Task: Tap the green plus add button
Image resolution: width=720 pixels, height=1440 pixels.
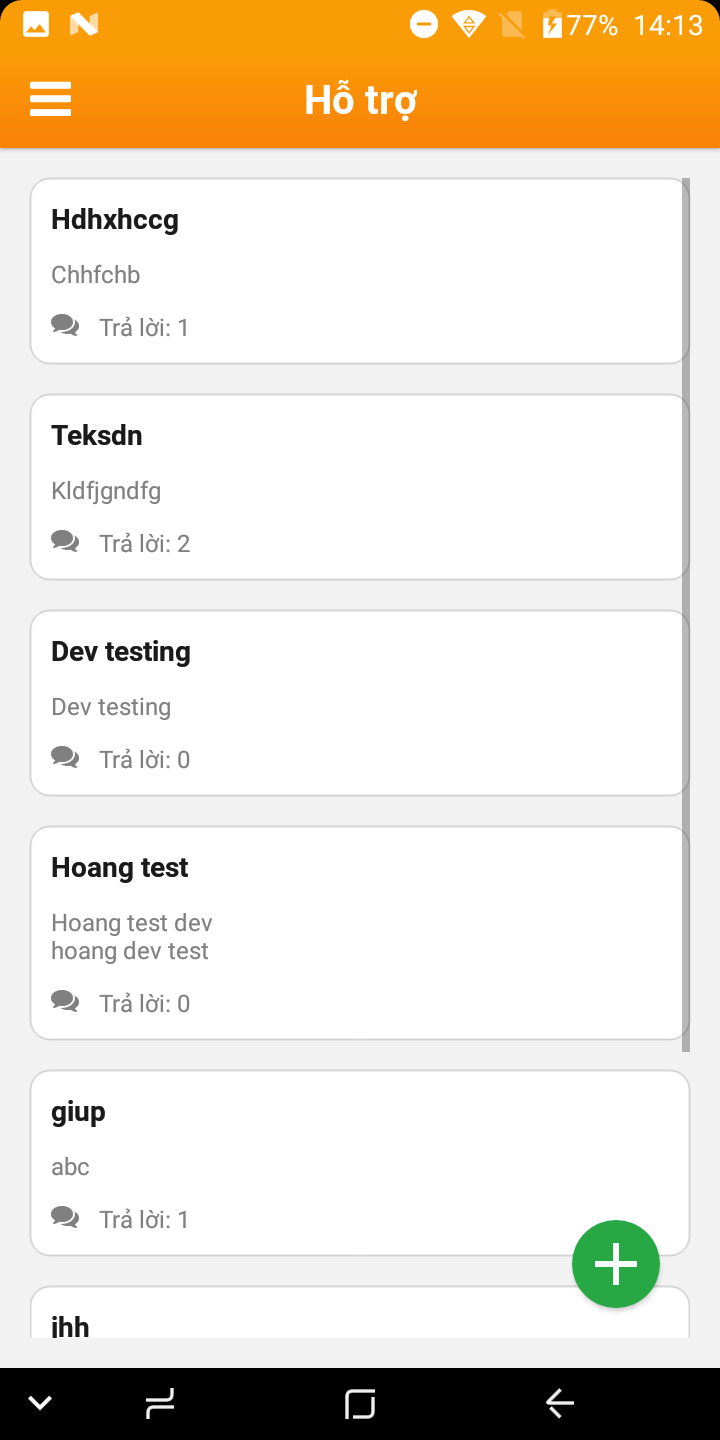Action: tap(615, 1263)
